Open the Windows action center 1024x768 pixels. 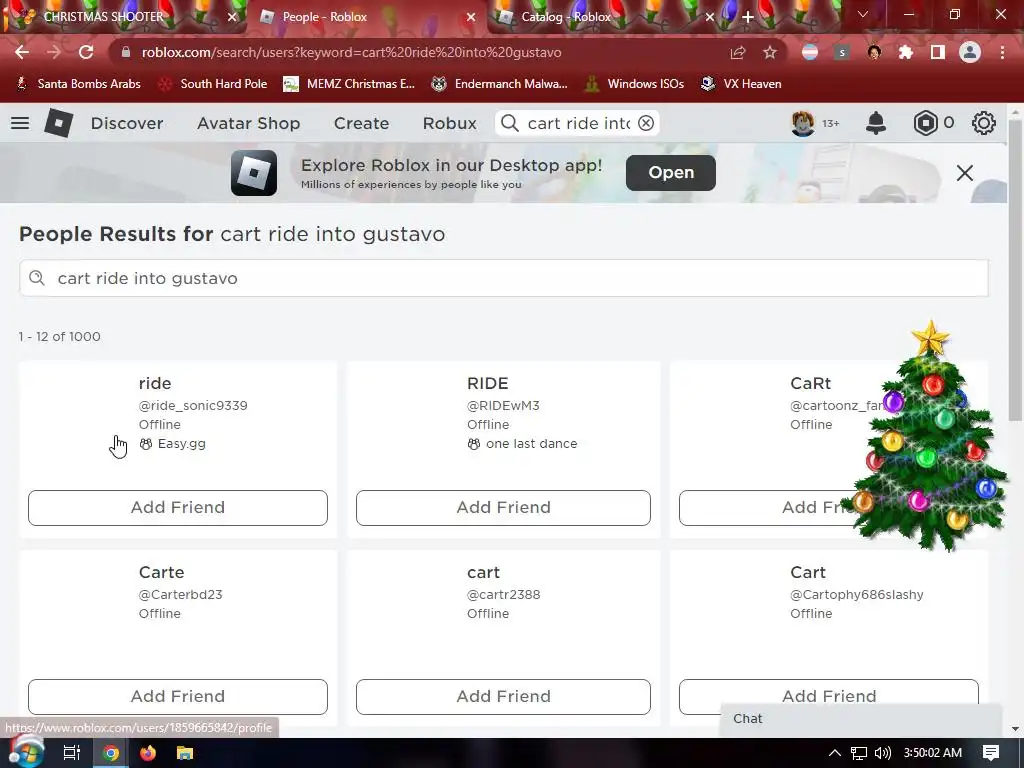[x=990, y=752]
